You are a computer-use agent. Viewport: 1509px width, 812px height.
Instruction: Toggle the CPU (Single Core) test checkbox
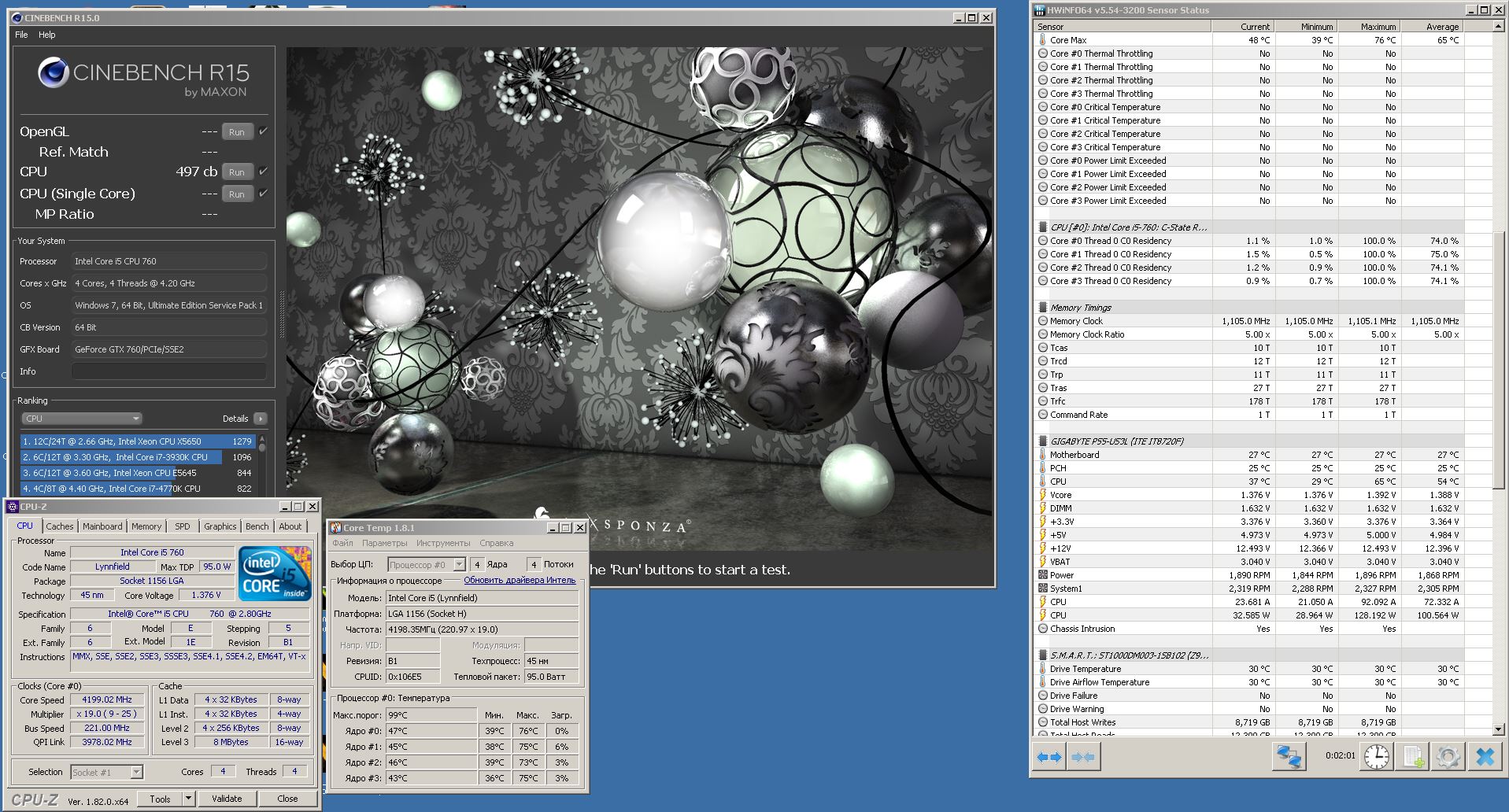(263, 193)
